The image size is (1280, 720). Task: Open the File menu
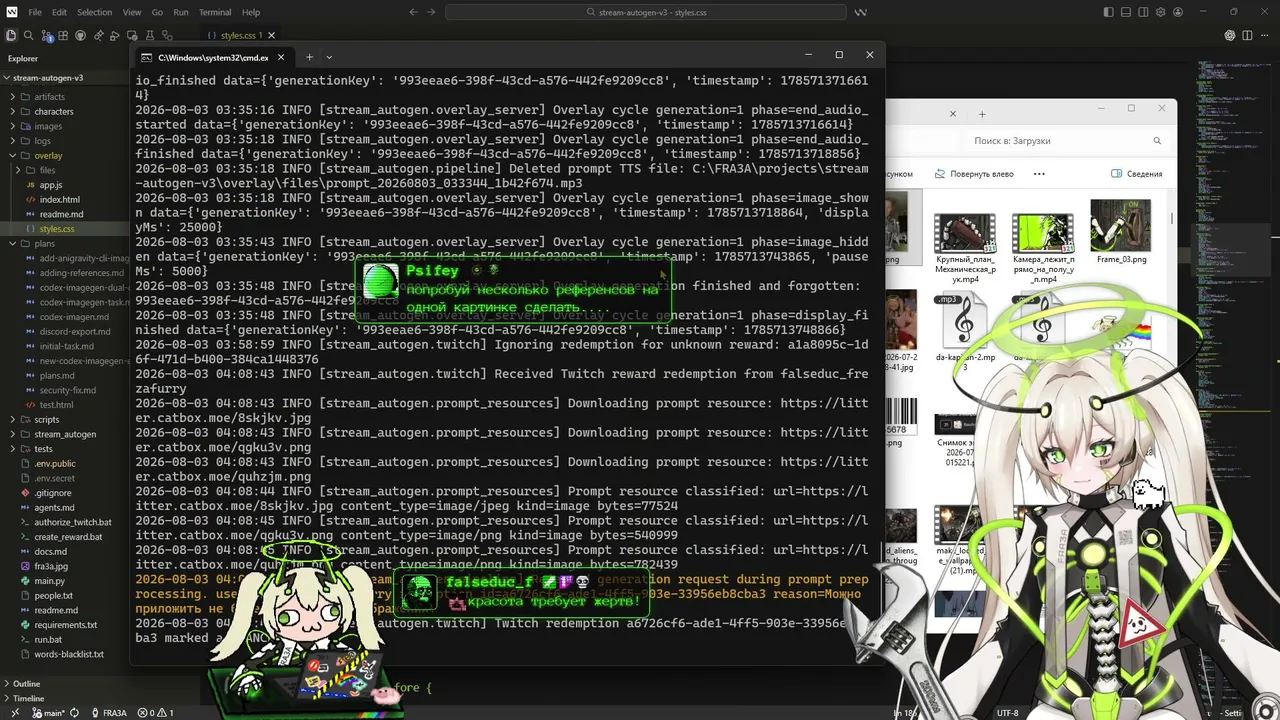point(35,12)
